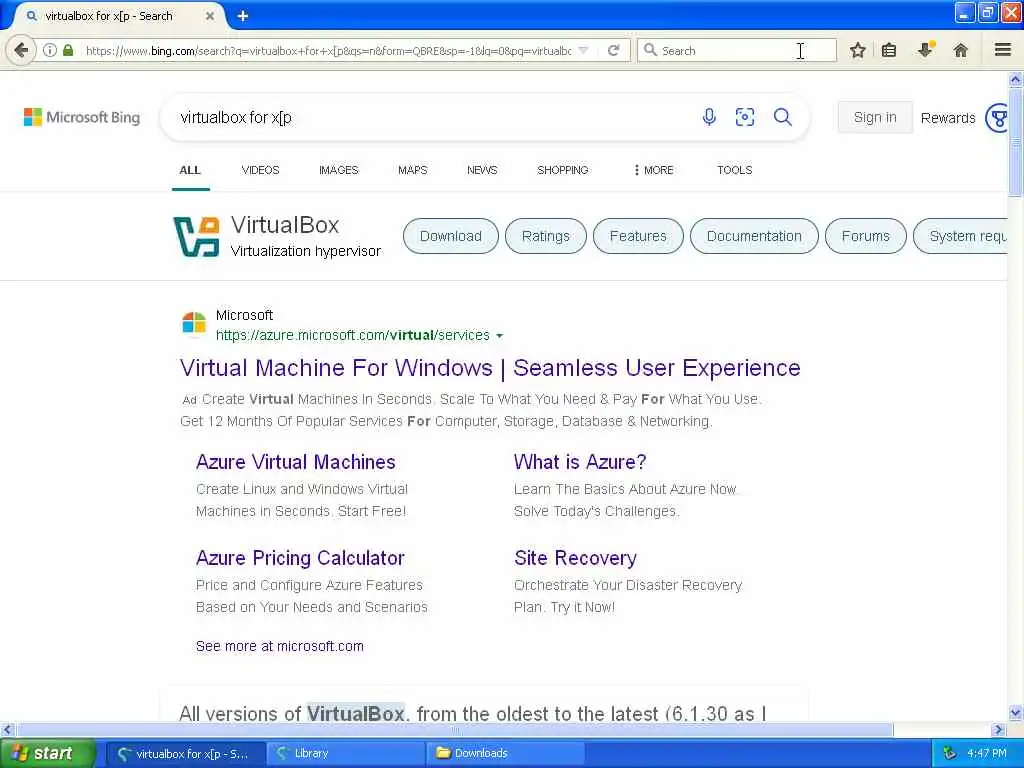Open the hamburger menu icon

1003,50
